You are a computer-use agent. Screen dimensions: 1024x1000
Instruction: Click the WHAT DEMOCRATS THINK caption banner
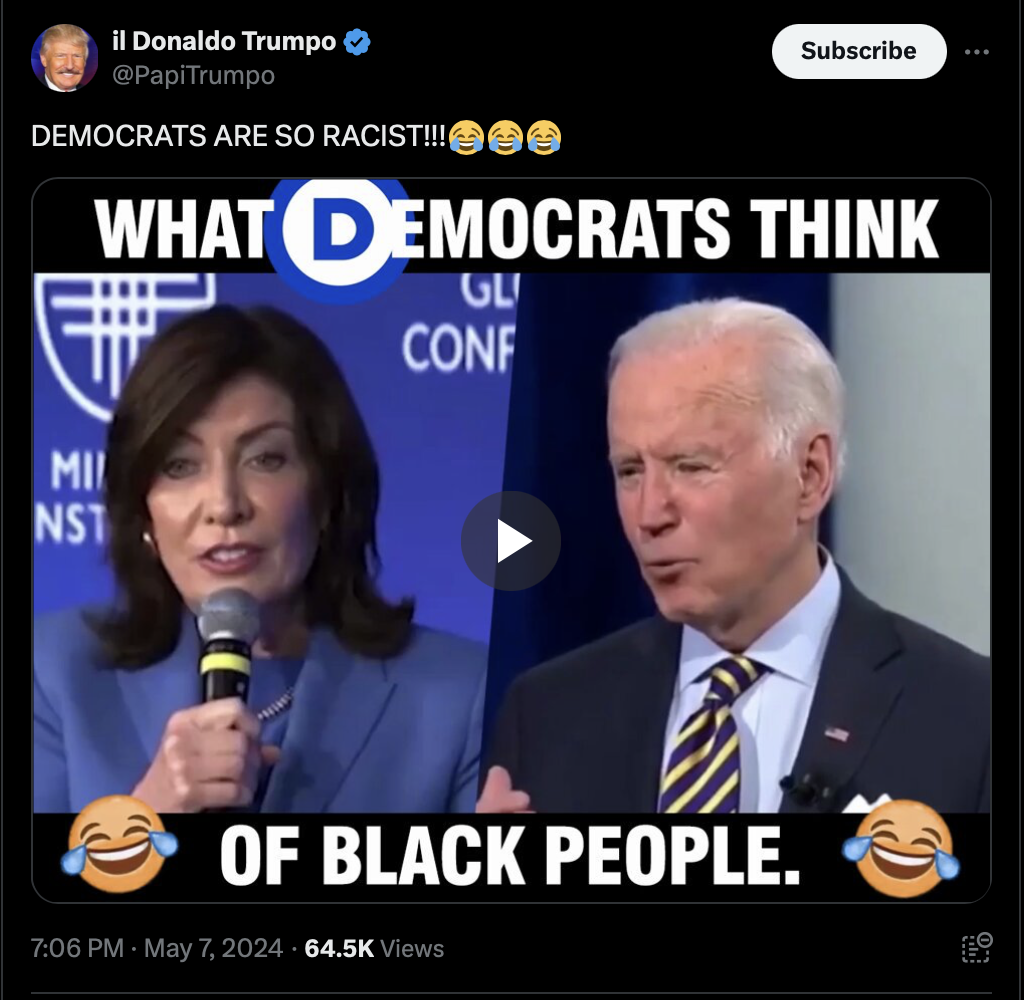[x=516, y=228]
